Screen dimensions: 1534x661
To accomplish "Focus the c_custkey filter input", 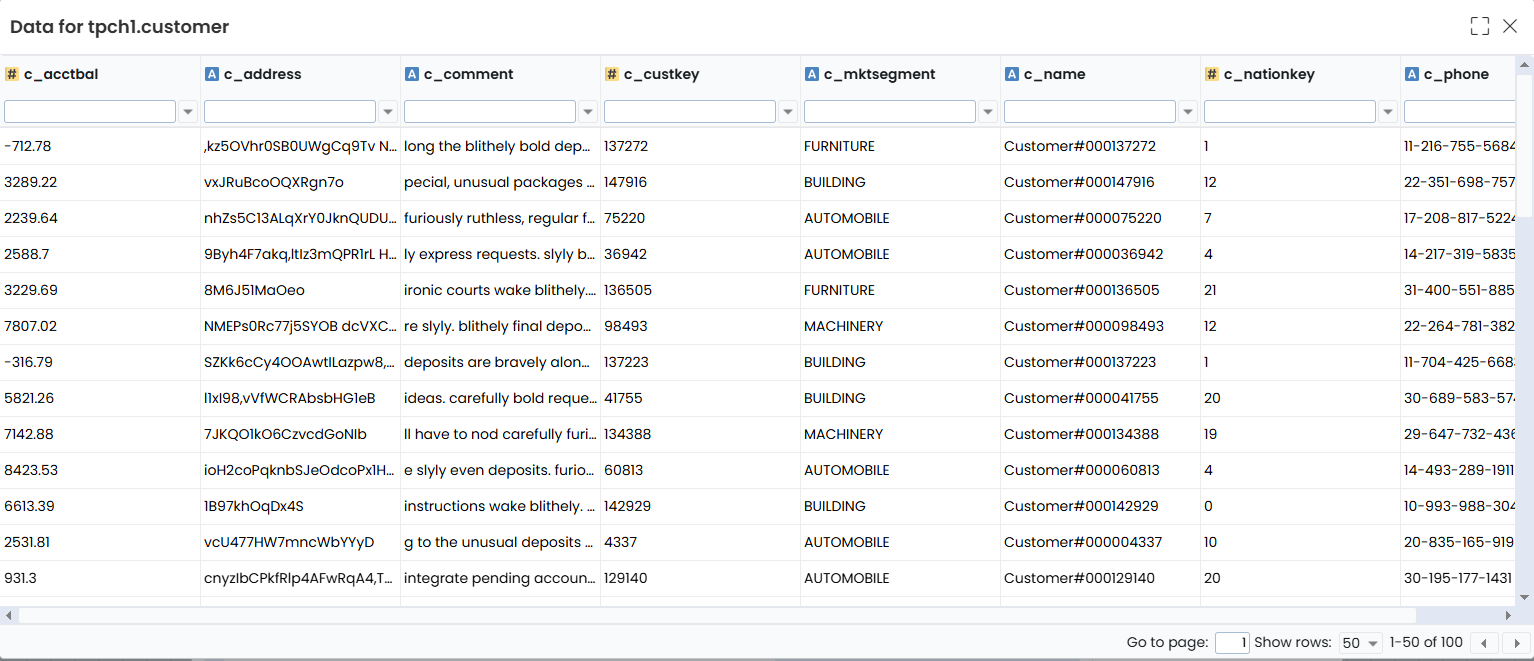I will [x=690, y=111].
